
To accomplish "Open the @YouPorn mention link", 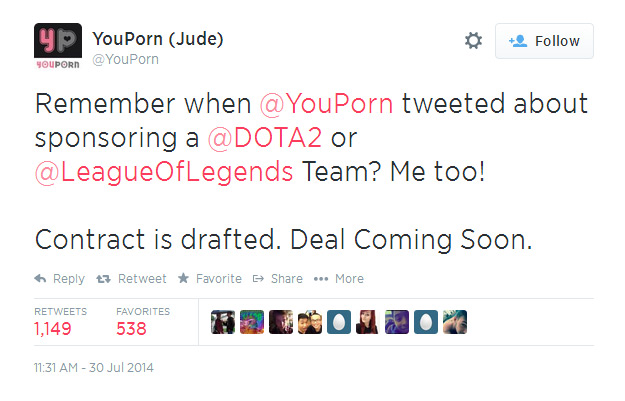I will (x=326, y=104).
